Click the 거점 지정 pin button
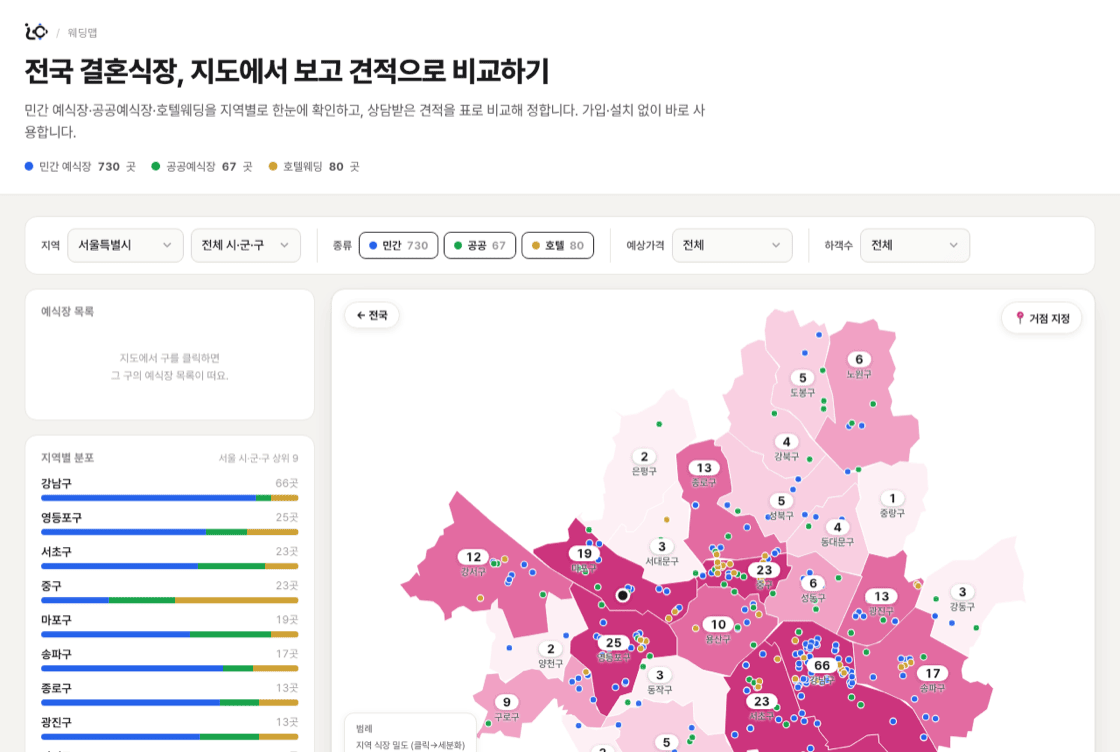Viewport: 1120px width, 752px height. click(x=1042, y=319)
